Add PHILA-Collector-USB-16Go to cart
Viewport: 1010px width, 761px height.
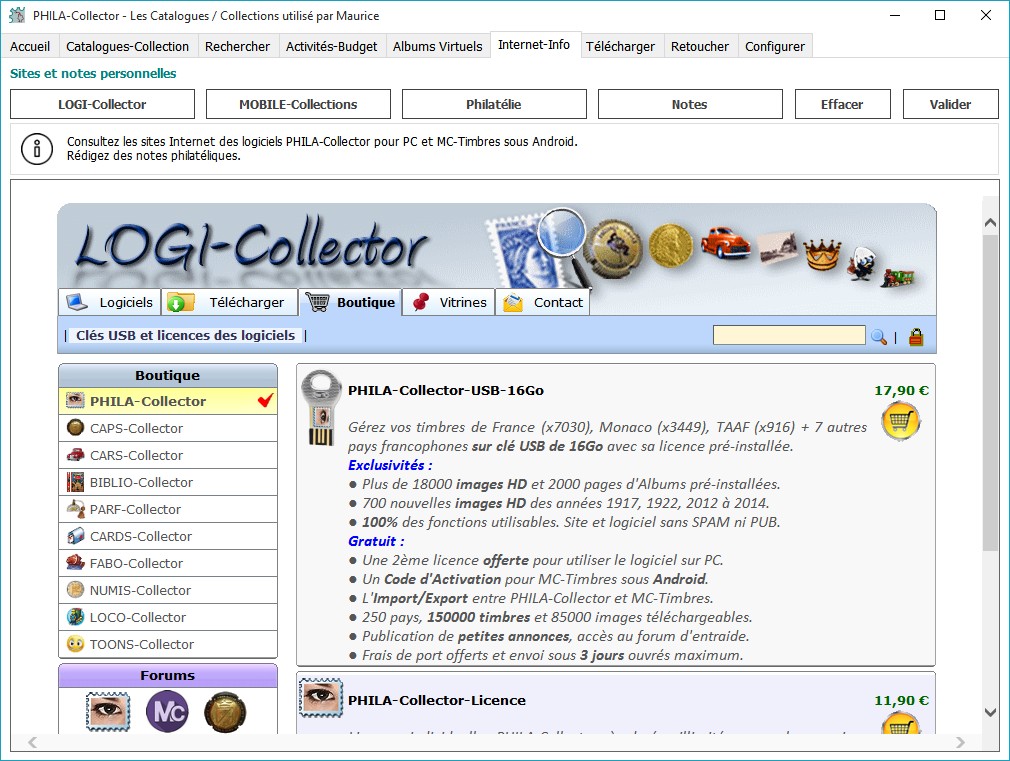click(900, 421)
